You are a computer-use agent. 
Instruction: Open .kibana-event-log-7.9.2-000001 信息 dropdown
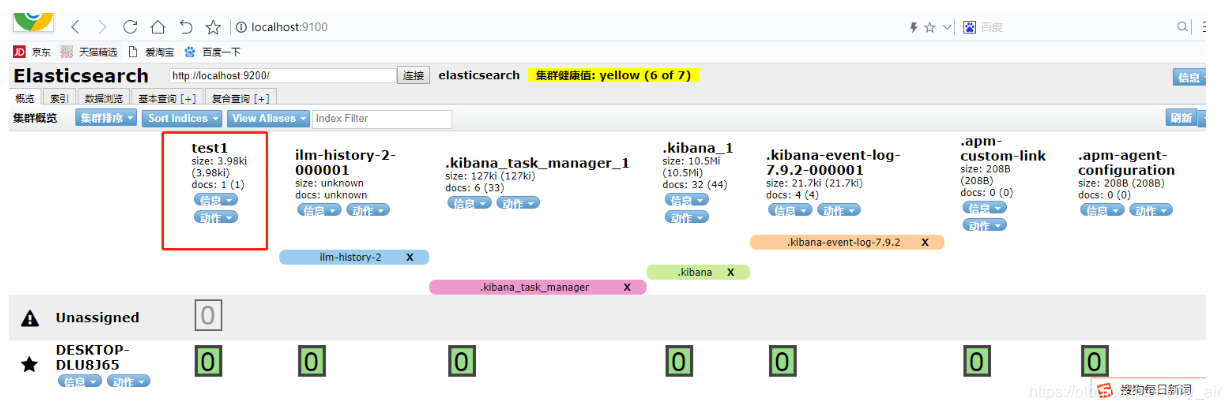point(789,210)
